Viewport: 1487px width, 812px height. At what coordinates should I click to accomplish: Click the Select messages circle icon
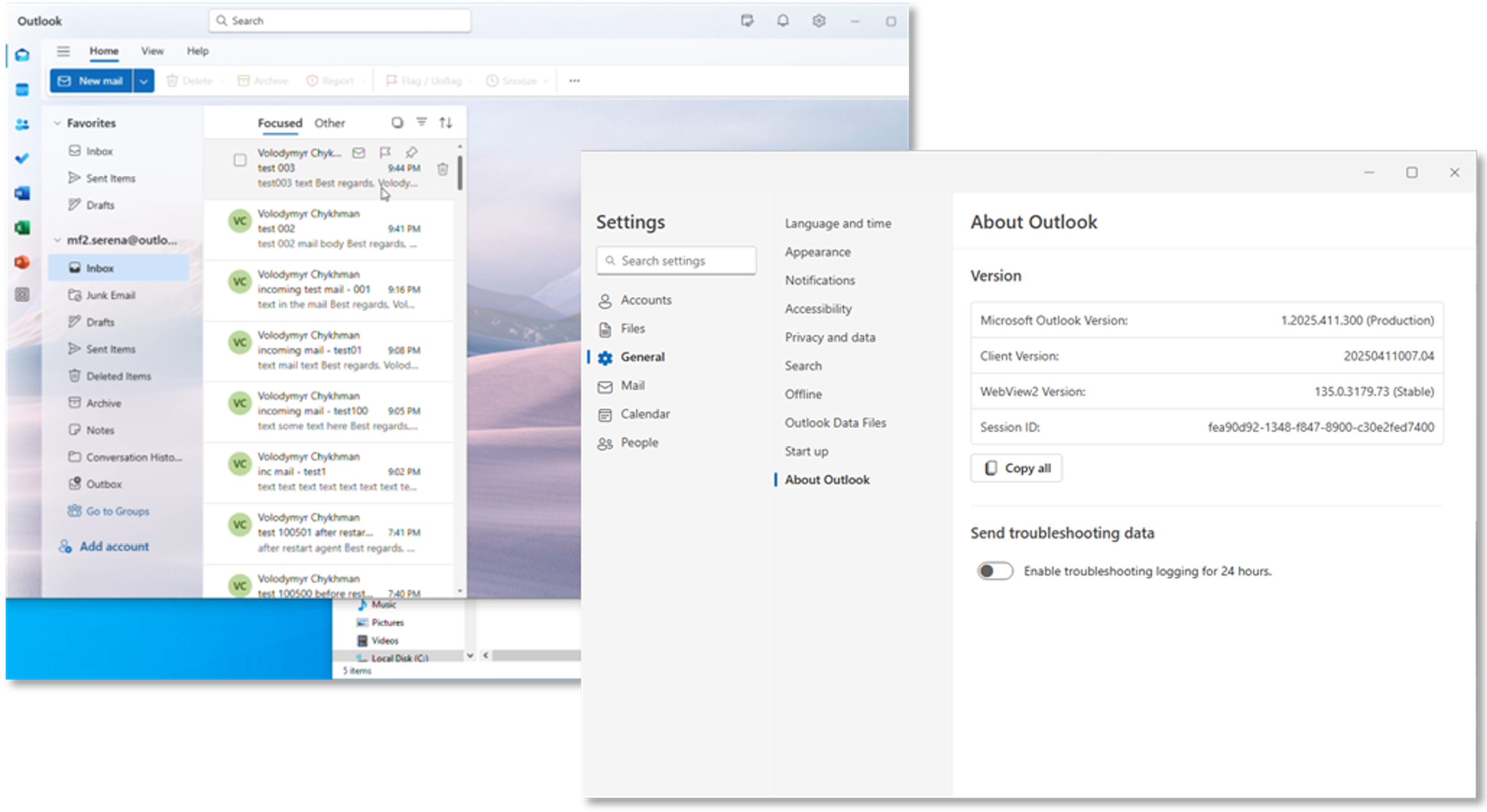(397, 122)
